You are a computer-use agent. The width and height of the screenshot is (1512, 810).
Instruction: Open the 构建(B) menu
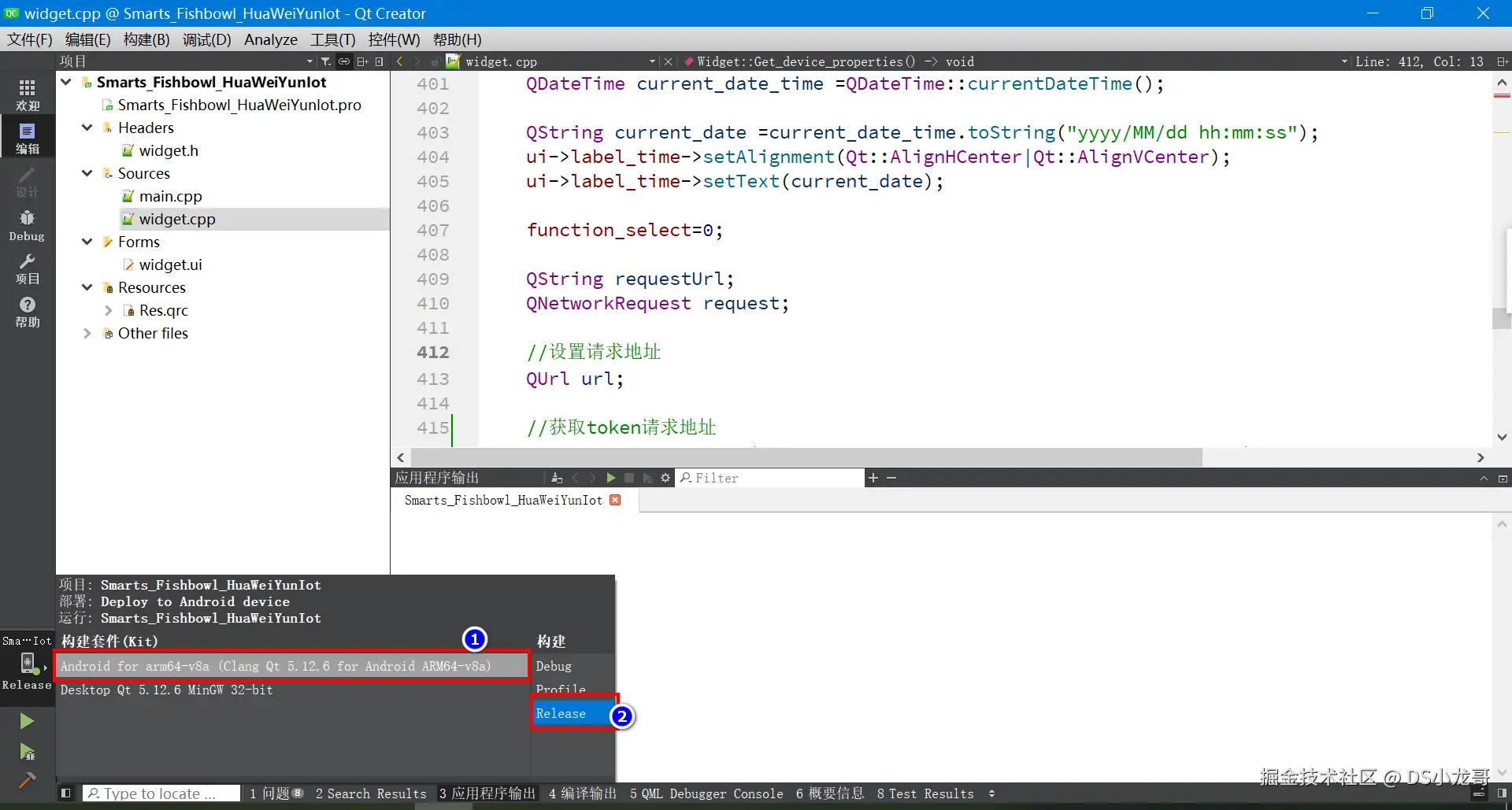[x=146, y=39]
